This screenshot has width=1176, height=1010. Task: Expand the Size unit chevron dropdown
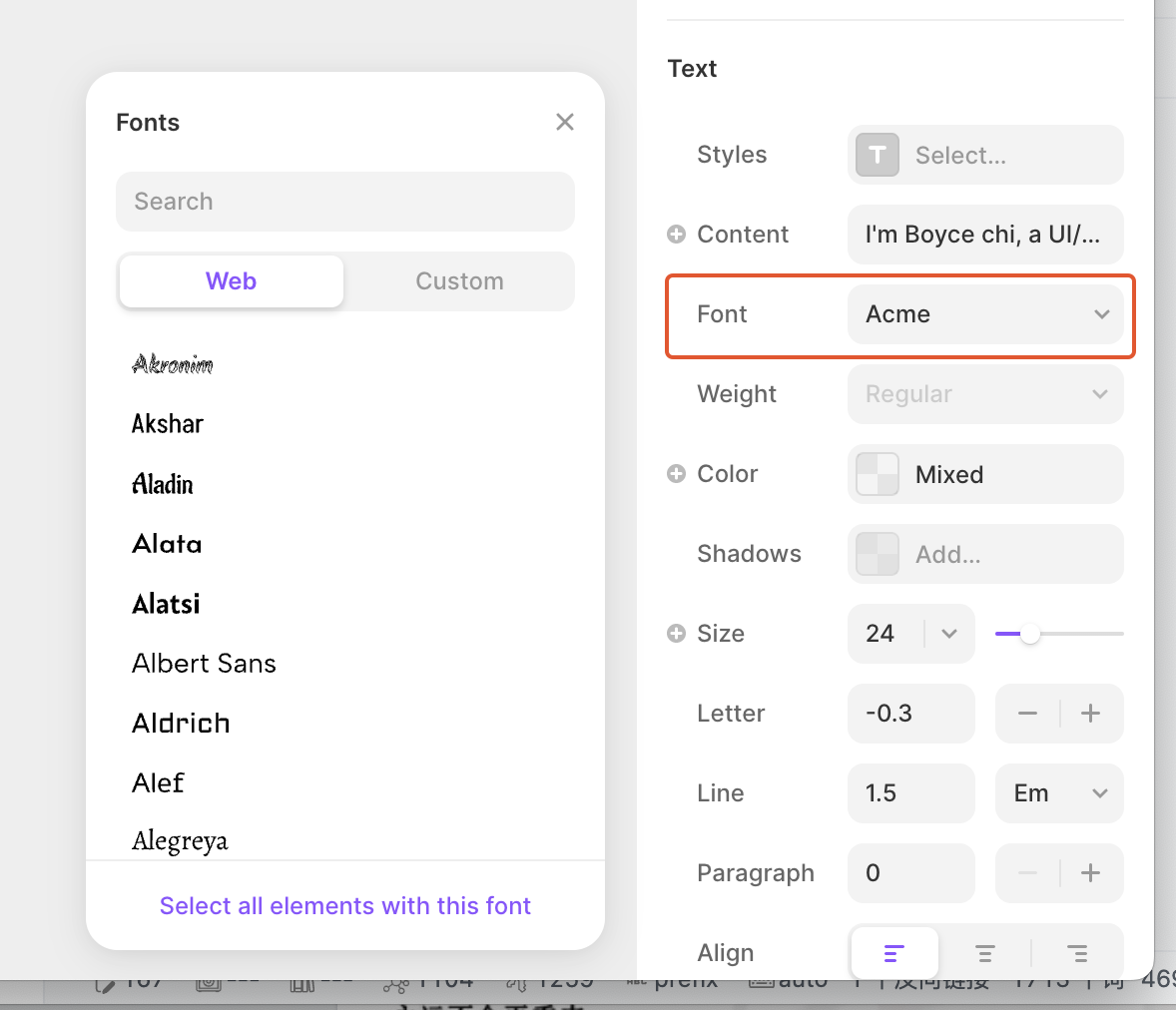[x=949, y=634]
